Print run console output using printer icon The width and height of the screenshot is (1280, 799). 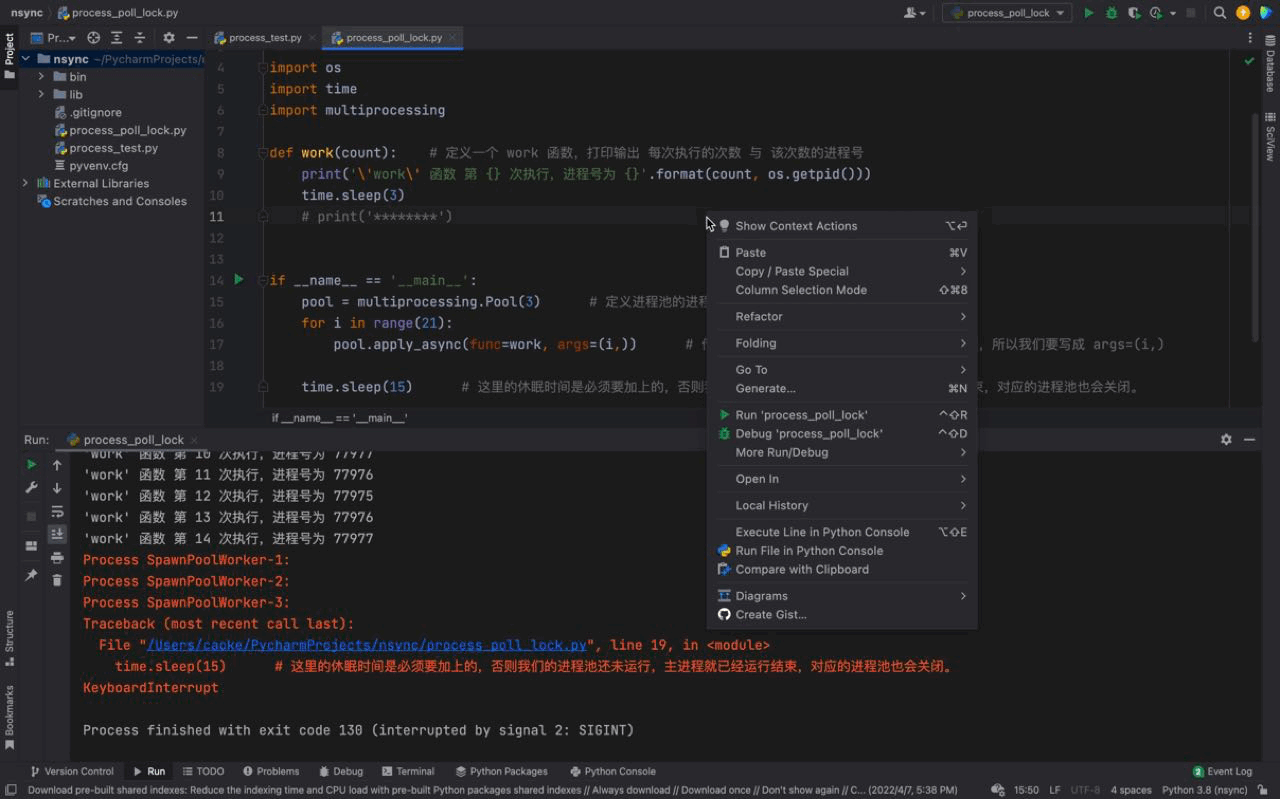57,557
